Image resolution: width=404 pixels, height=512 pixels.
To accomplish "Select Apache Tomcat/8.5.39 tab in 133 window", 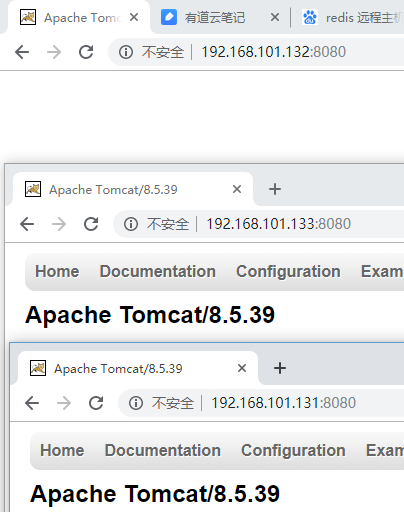I will coord(133,189).
